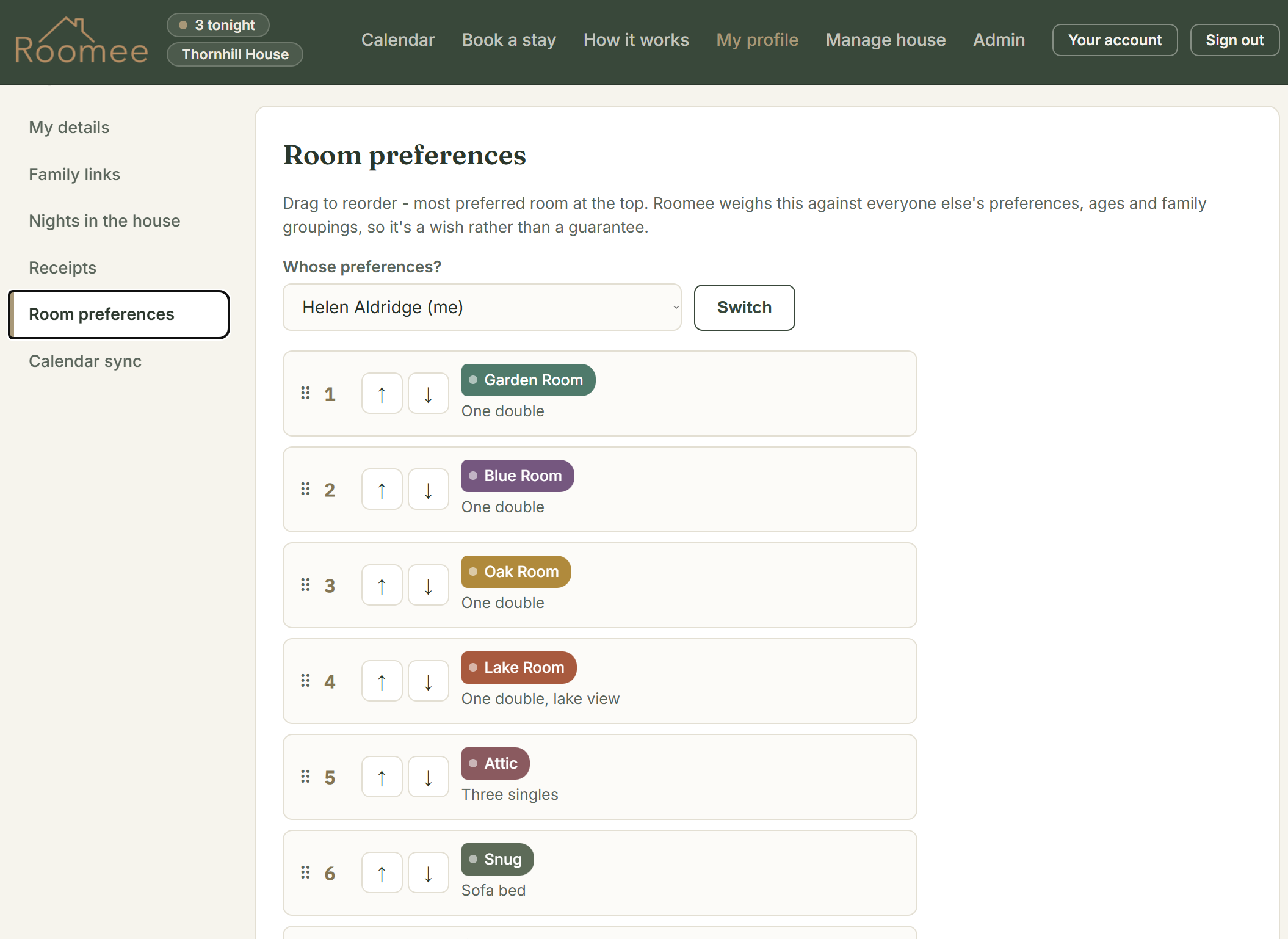
Task: Move Snug up with arrow
Action: click(382, 873)
